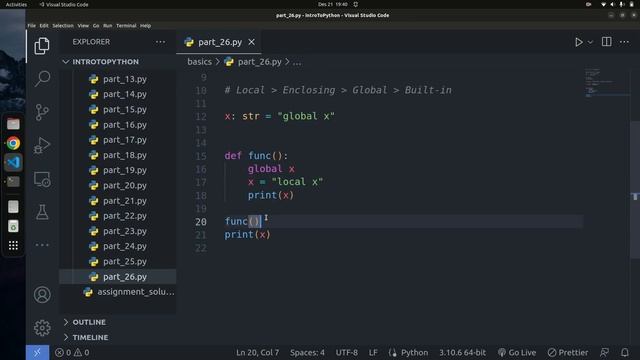Show errors and warnings count

[72, 353]
